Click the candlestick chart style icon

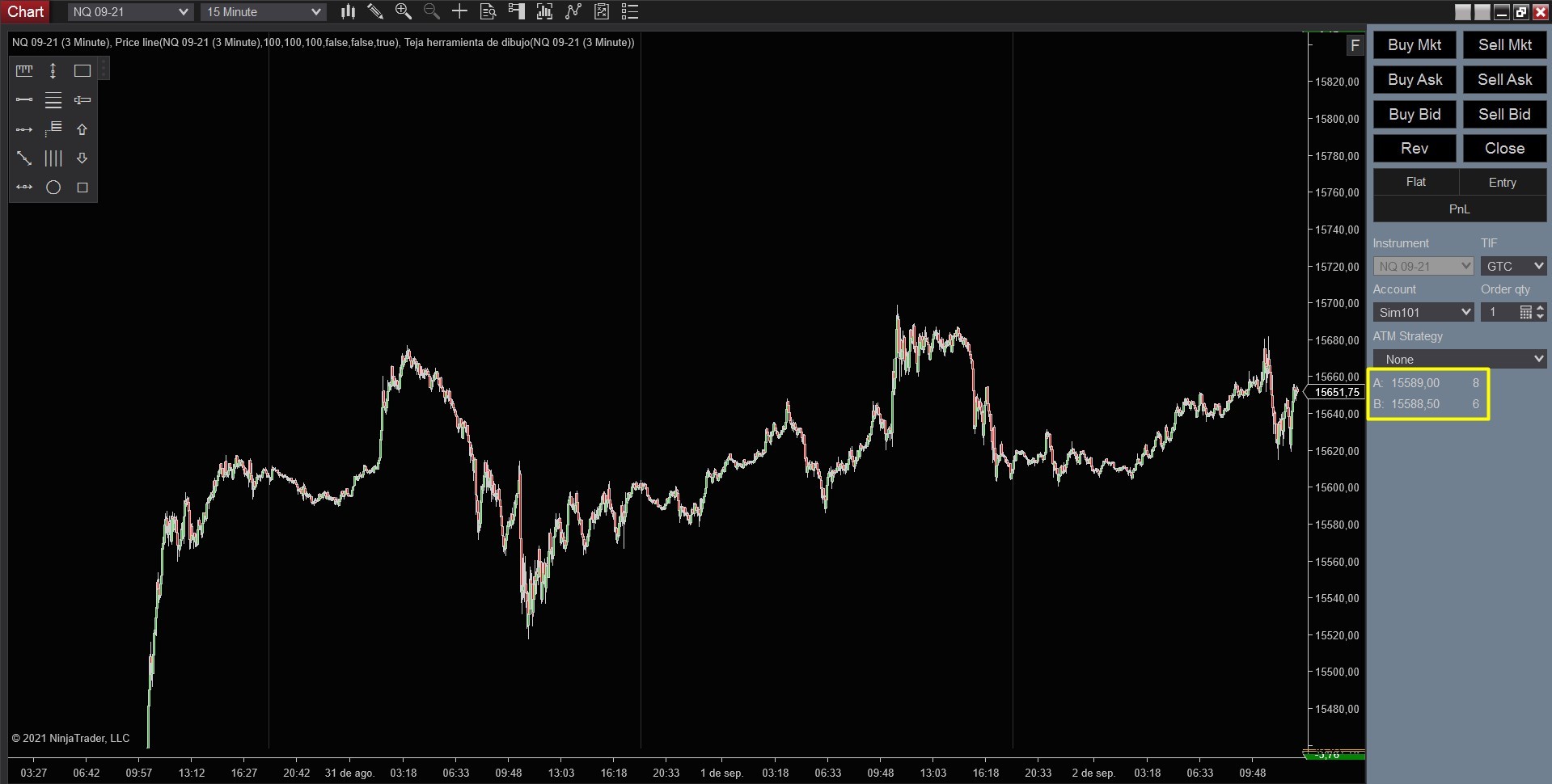pyautogui.click(x=347, y=11)
